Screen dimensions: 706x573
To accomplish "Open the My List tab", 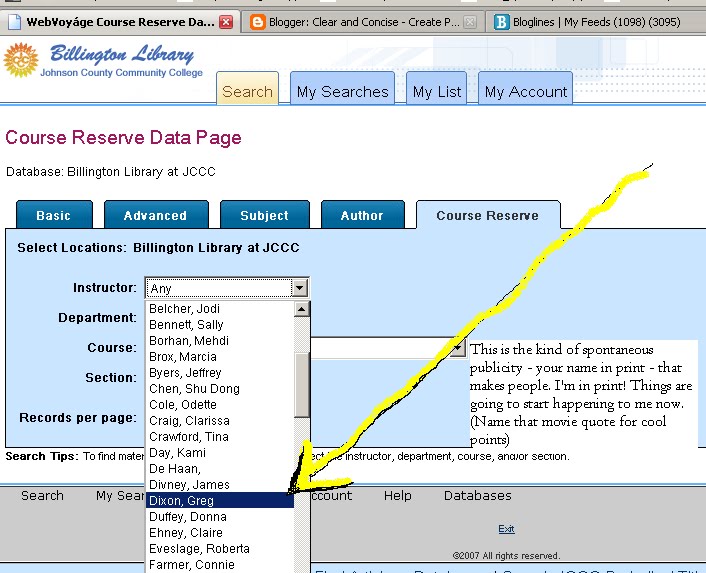I will (437, 89).
